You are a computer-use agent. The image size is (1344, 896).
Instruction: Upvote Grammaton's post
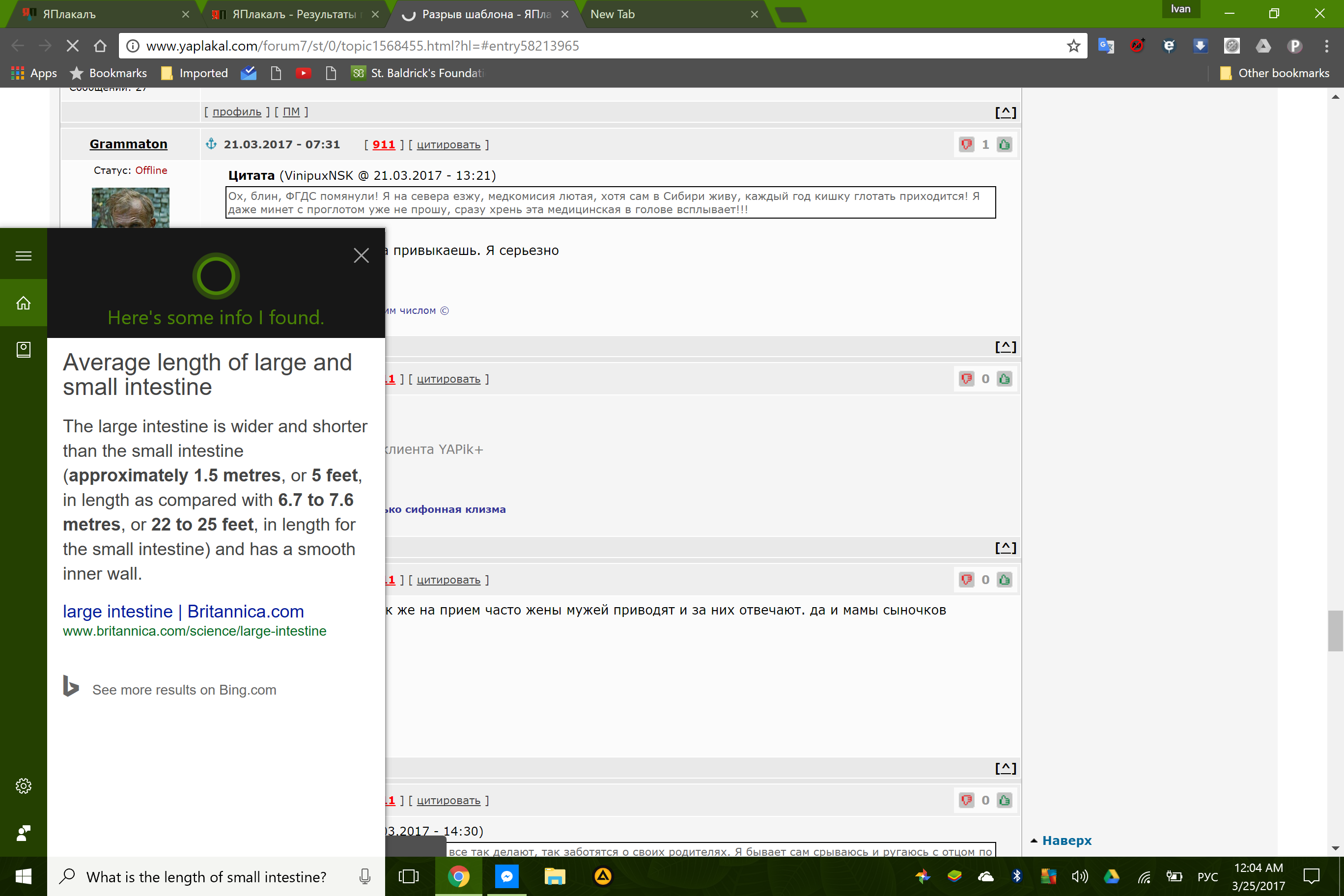pos(1004,144)
